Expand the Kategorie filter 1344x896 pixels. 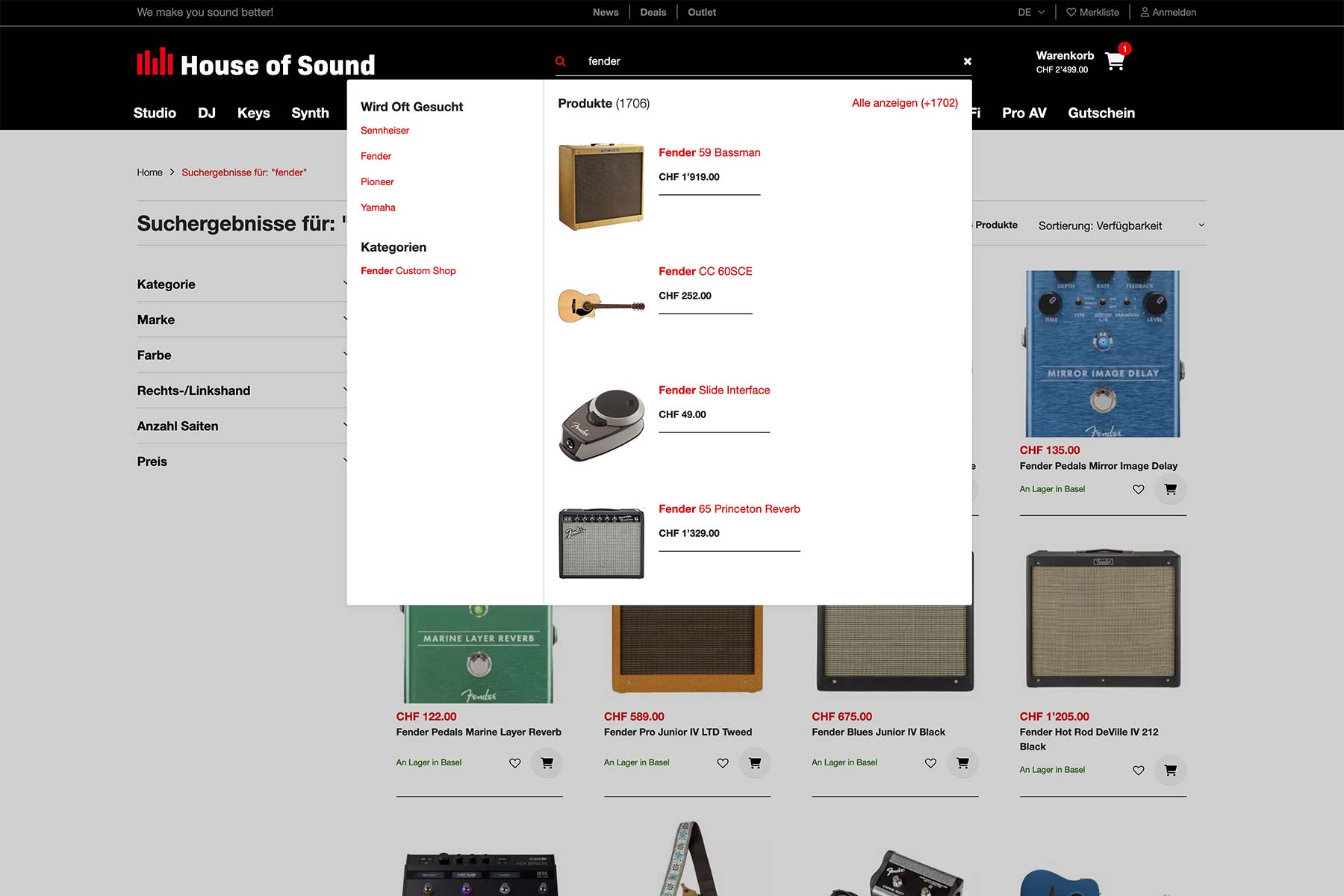pos(241,284)
